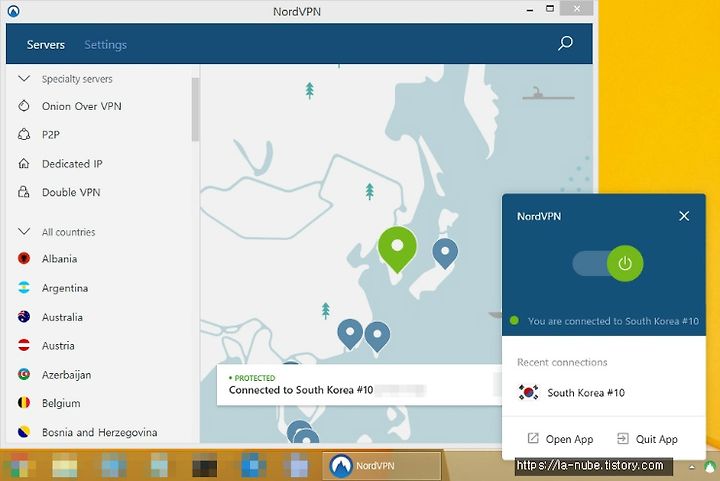Viewport: 720px width, 481px height.
Task: Show hidden system tray icons arrow
Action: 692,467
